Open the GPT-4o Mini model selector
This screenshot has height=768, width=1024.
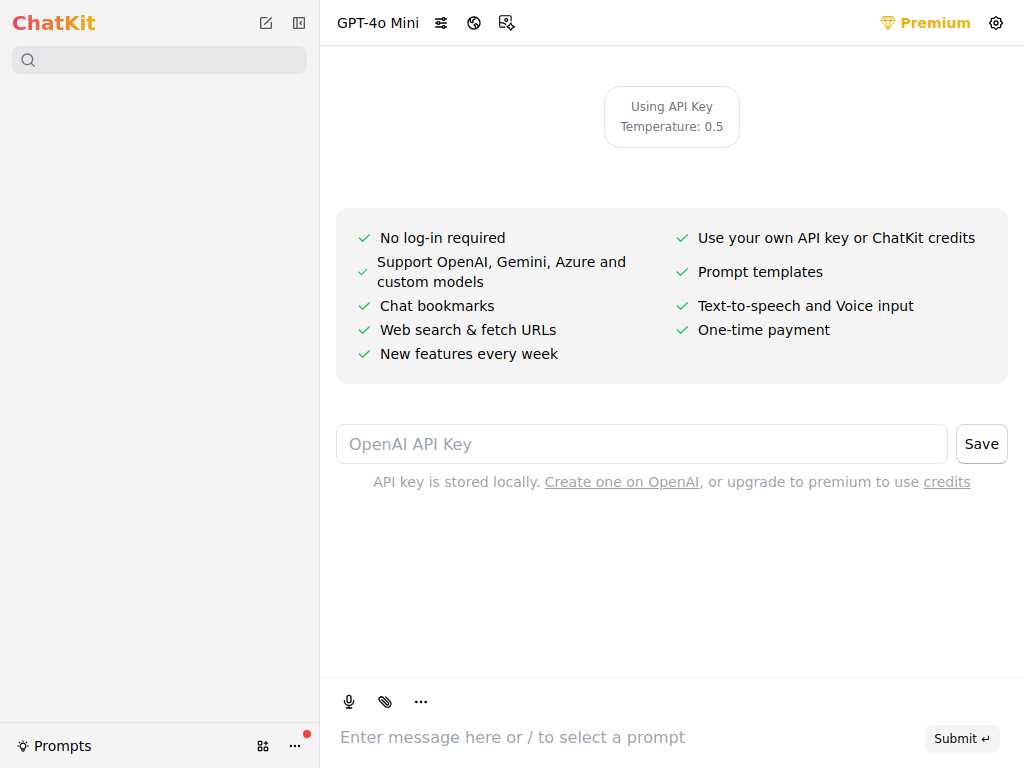click(x=377, y=23)
